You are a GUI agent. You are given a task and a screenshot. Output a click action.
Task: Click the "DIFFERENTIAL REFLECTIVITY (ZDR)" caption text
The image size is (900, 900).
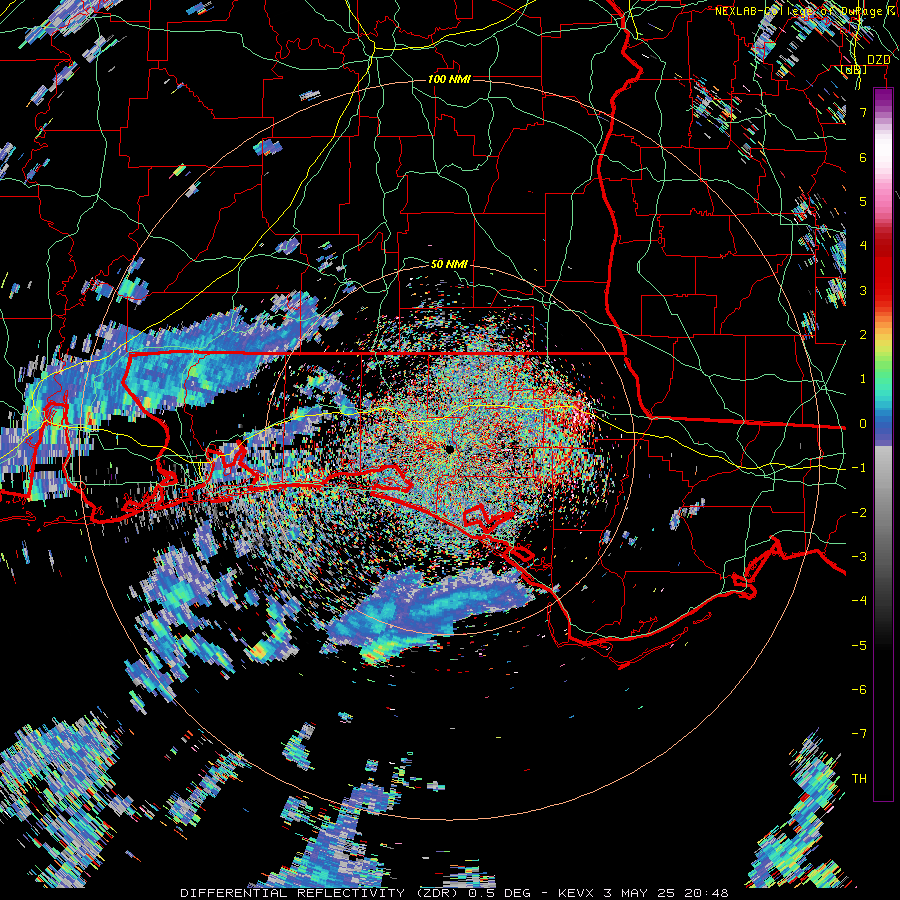click(x=318, y=893)
